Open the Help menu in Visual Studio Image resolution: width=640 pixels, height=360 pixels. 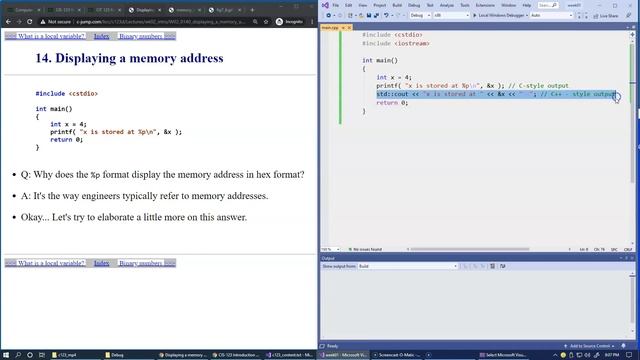point(527,5)
